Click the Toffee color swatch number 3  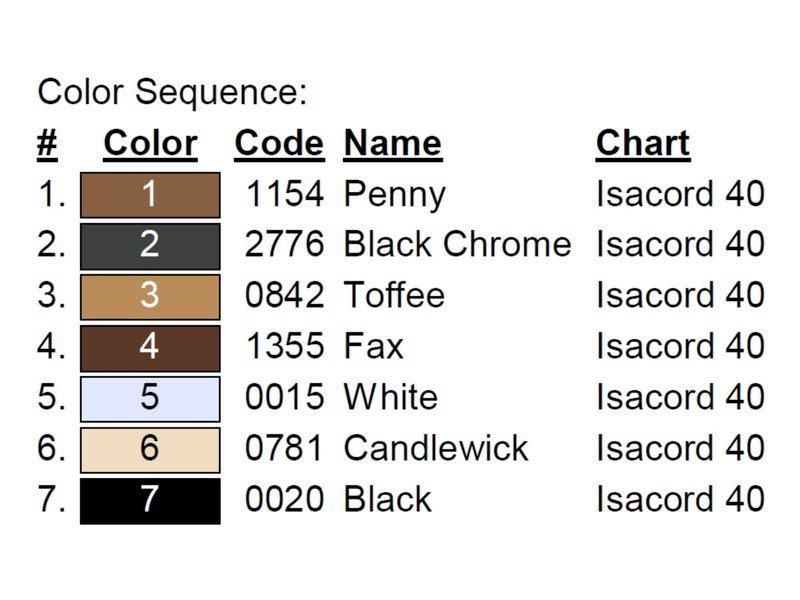click(x=150, y=297)
